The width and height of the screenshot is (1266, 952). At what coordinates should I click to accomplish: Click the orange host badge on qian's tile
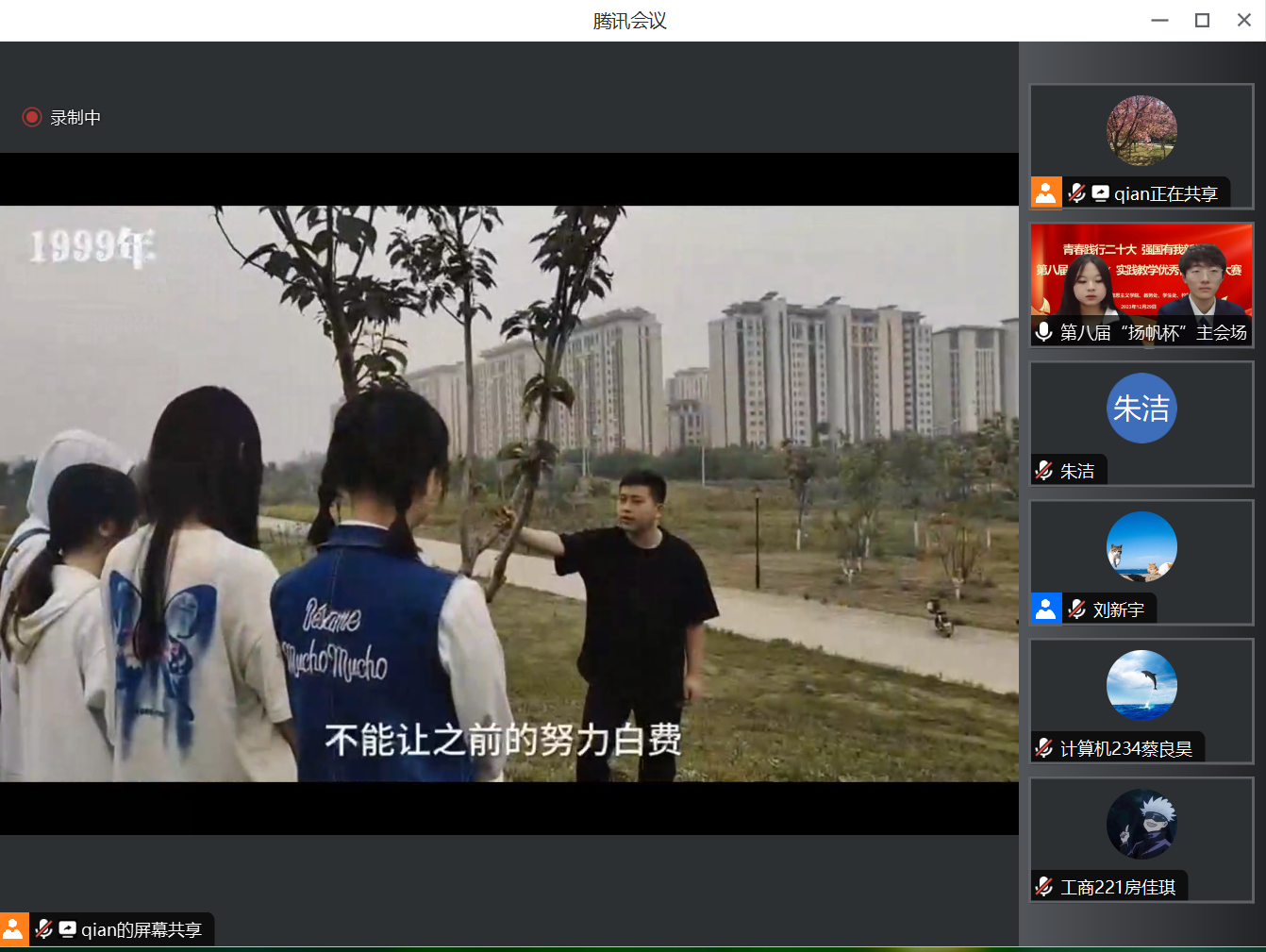pyautogui.click(x=1046, y=192)
